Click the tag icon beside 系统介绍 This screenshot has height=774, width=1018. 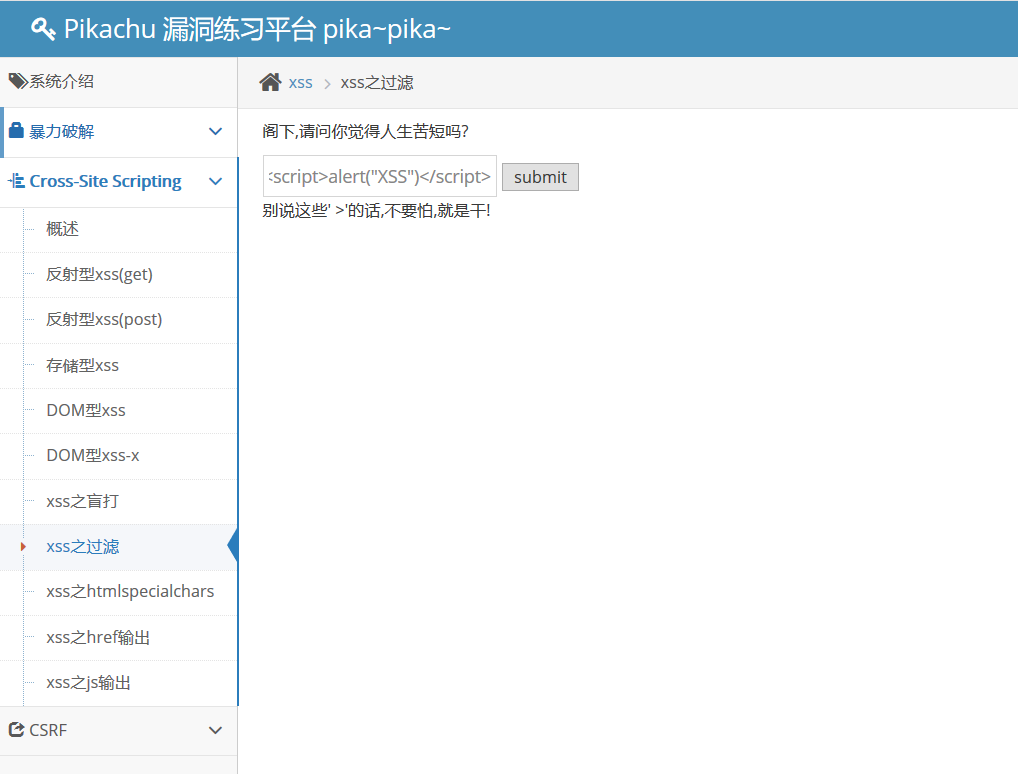(18, 81)
